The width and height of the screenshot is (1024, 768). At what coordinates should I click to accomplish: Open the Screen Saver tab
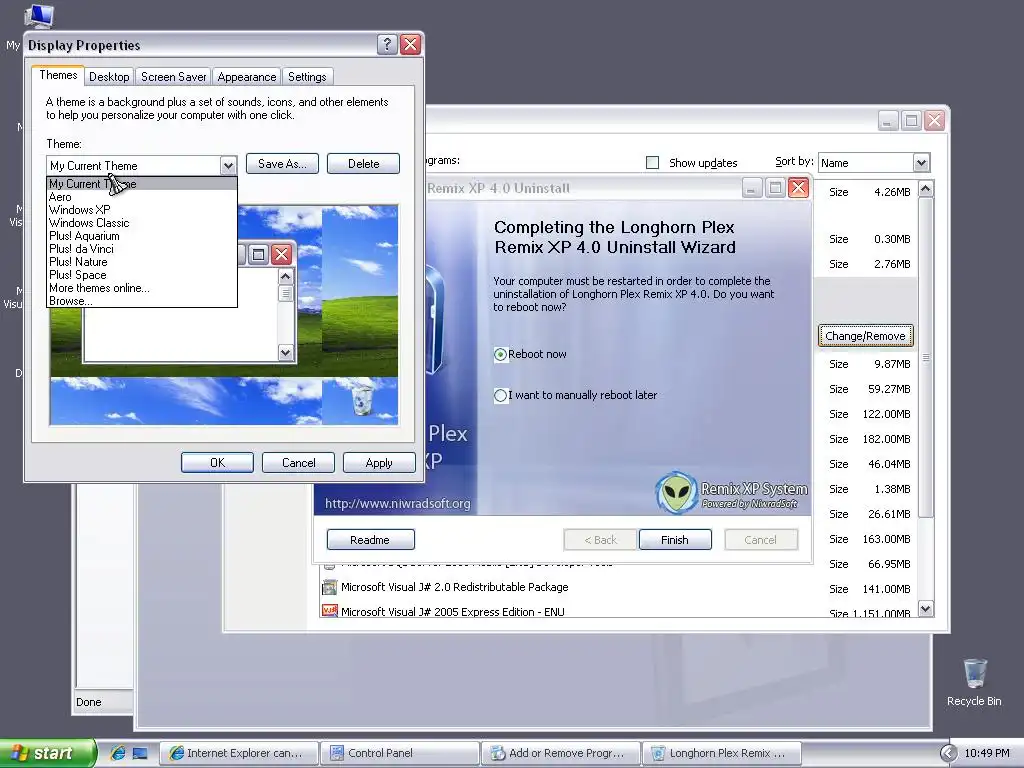tap(173, 76)
